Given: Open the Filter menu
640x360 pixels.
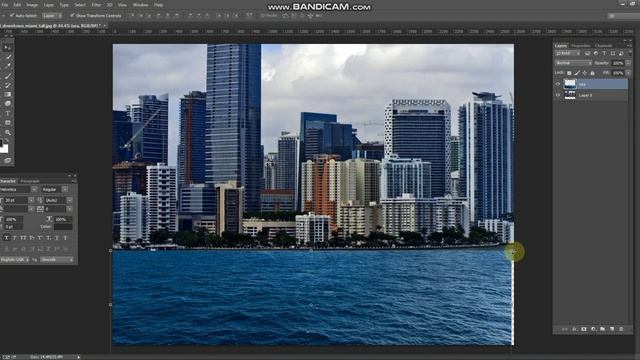Looking at the screenshot, I should [96, 5].
